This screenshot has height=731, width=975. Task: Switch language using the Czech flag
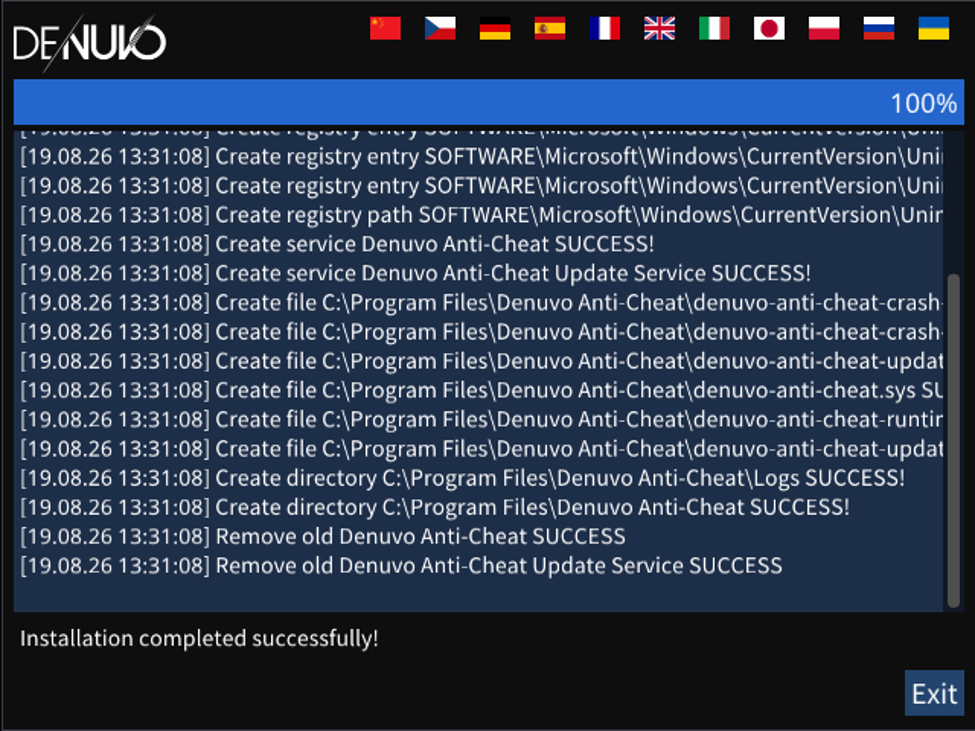440,28
